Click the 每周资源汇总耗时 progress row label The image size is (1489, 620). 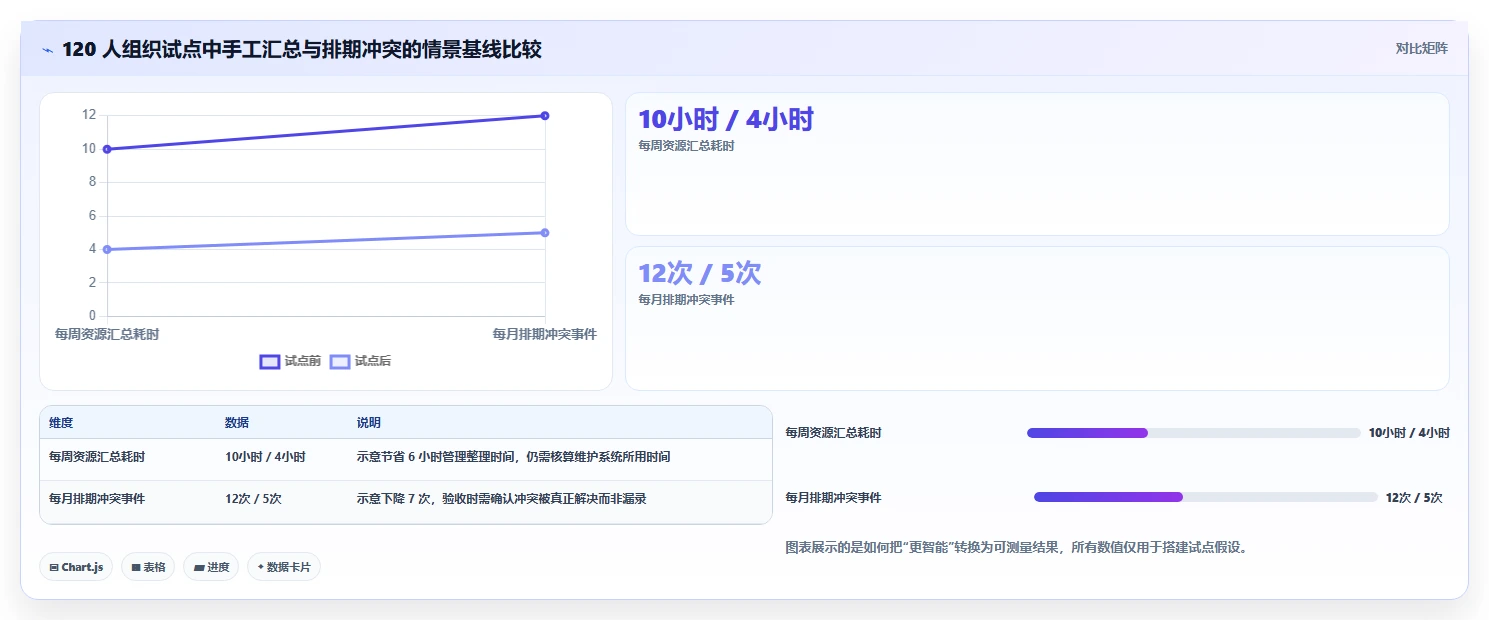834,433
